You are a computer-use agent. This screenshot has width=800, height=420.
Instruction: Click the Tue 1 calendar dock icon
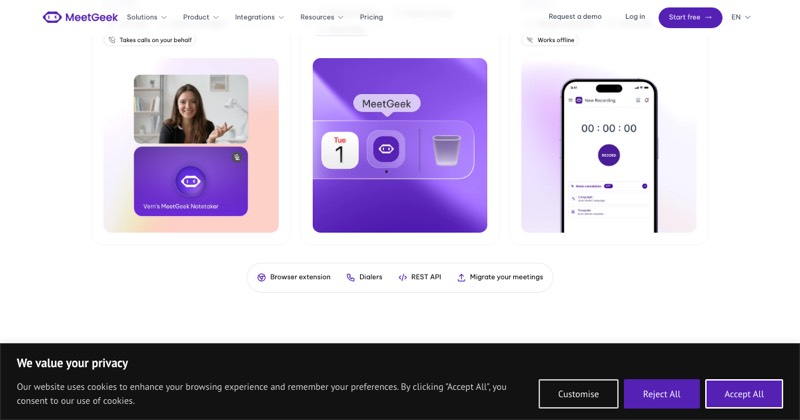tap(340, 150)
